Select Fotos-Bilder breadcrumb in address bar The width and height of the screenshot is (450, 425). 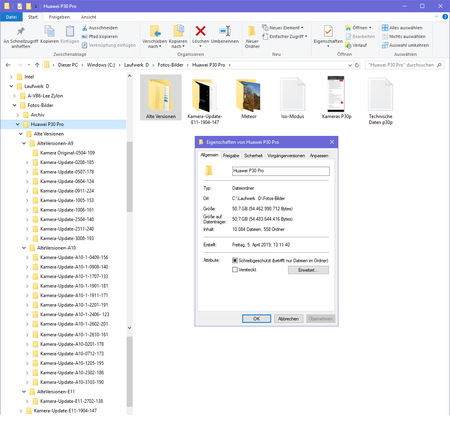170,65
